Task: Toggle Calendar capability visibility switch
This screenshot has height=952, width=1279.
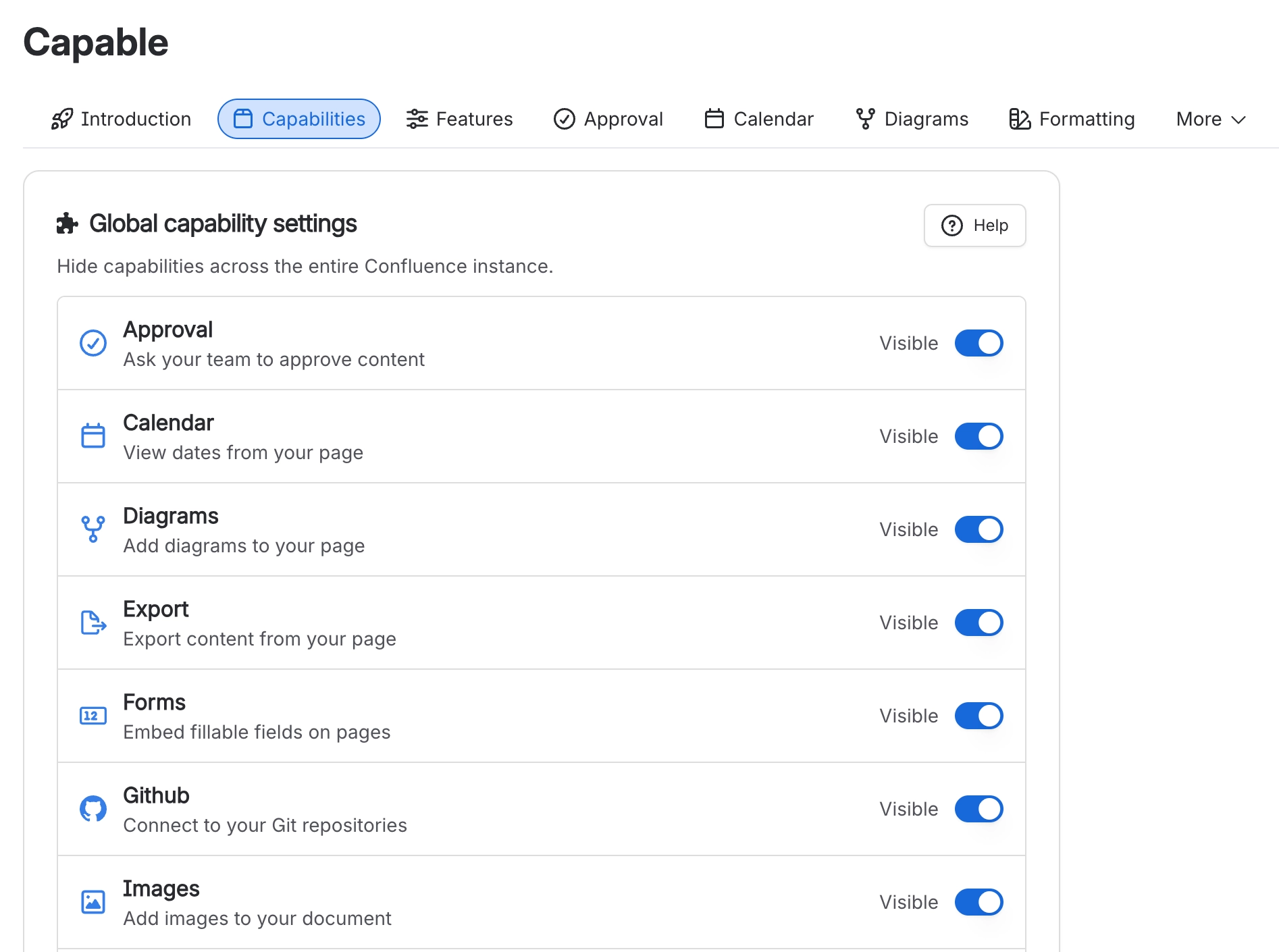Action: coord(979,436)
